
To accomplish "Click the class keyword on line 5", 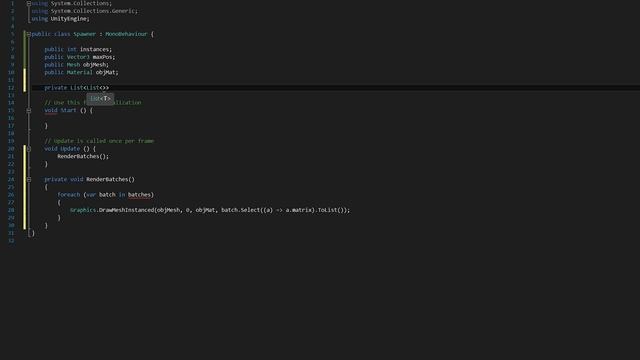I will click(62, 34).
